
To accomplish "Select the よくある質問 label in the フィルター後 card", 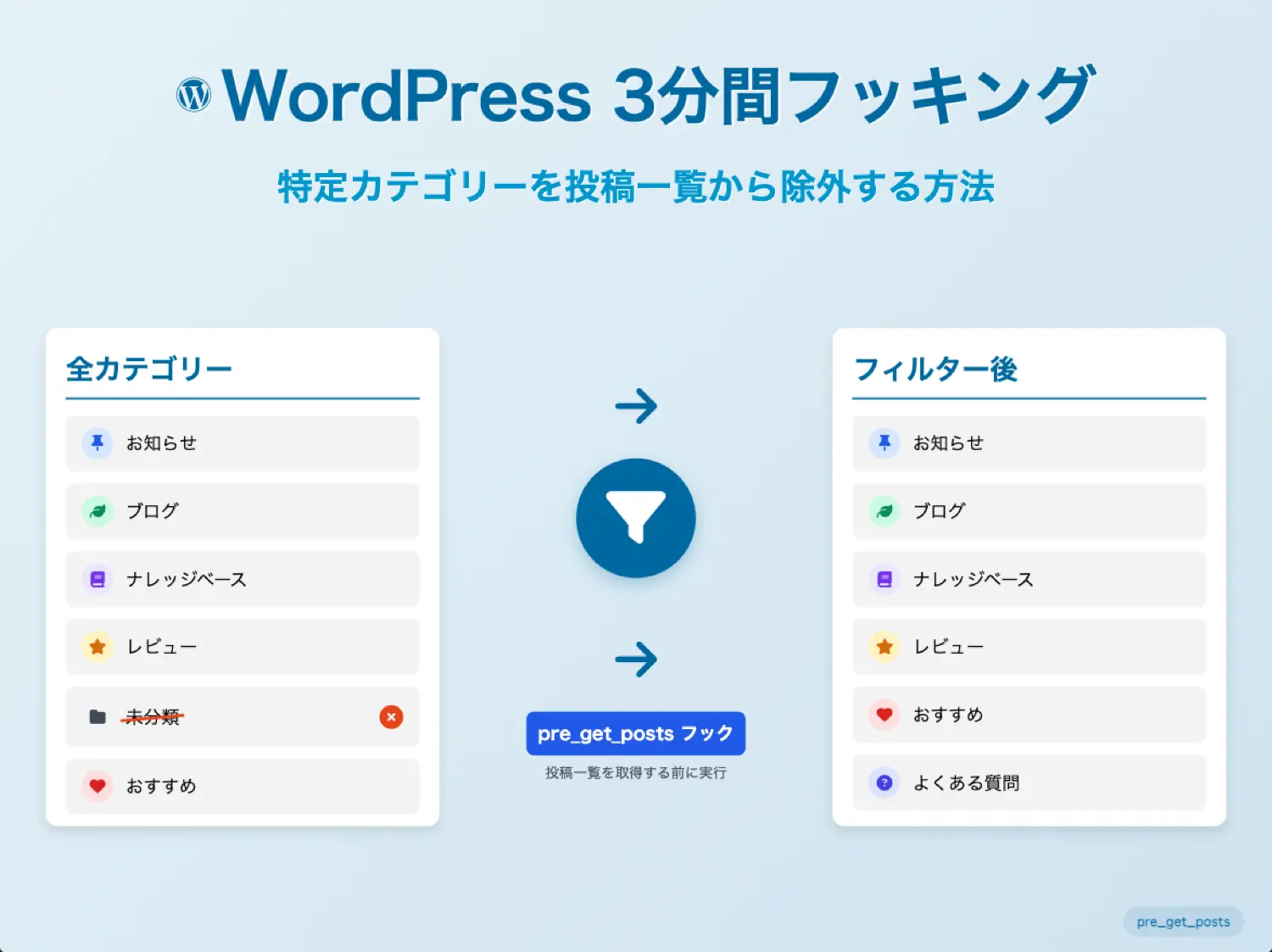I will (967, 782).
